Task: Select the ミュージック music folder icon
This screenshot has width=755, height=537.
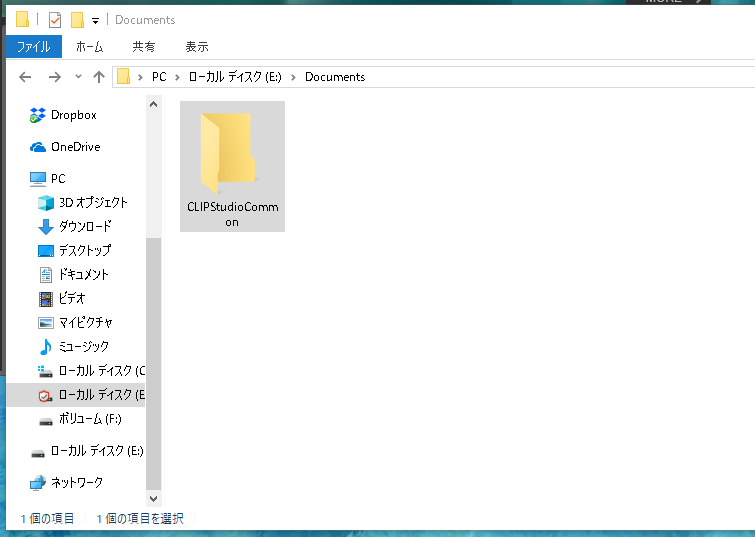Action: coord(46,346)
